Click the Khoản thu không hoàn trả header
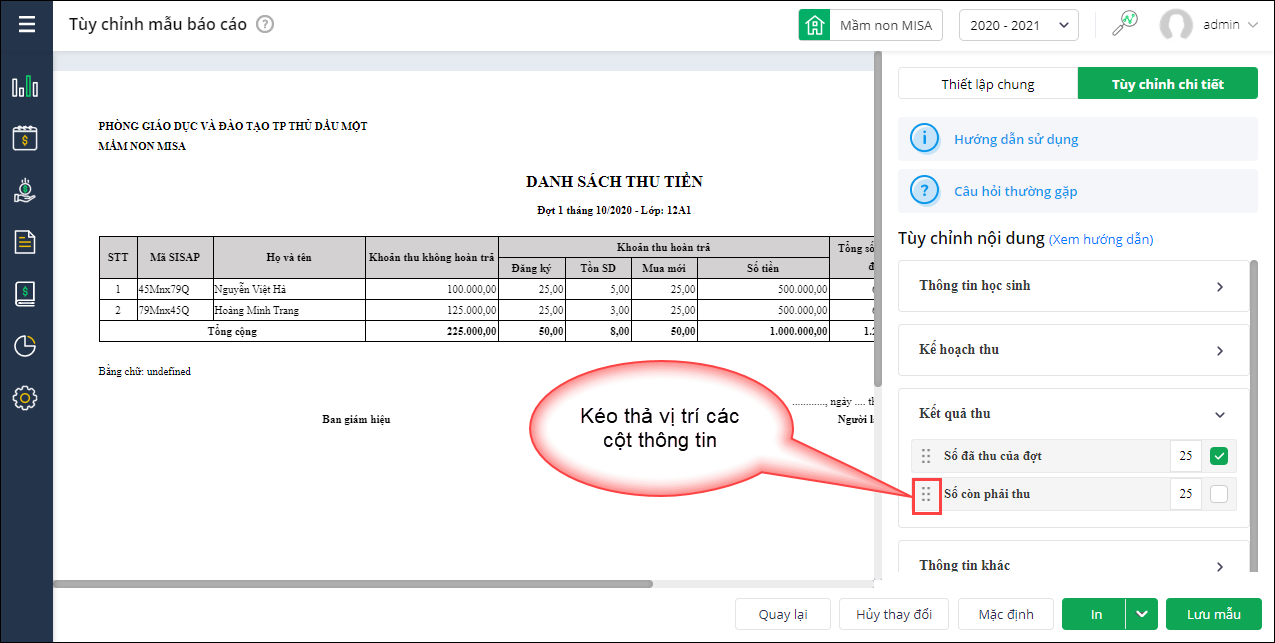Image resolution: width=1275 pixels, height=643 pixels. coord(432,257)
